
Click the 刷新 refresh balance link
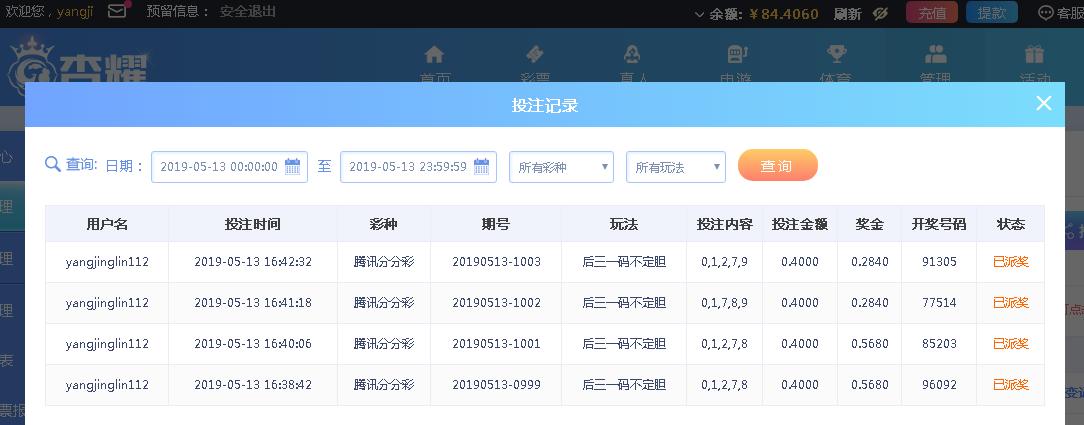click(x=848, y=13)
